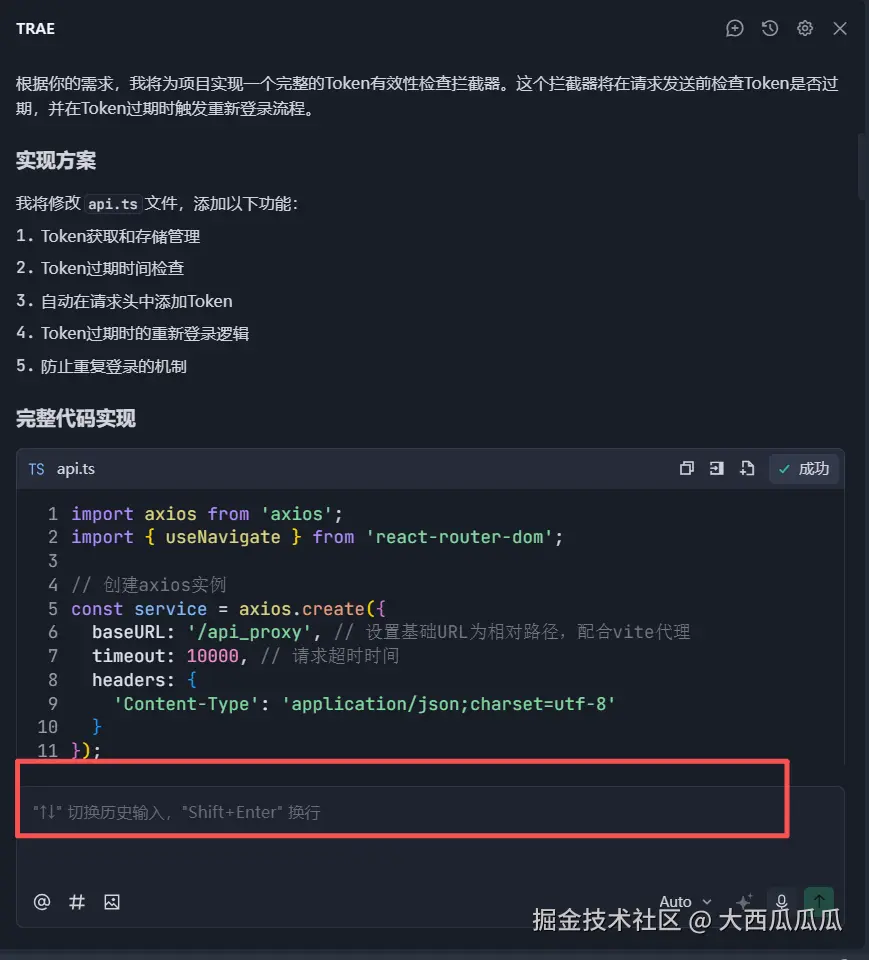Expand the Auto model dropdown
The image size is (869, 960).
coord(685,901)
